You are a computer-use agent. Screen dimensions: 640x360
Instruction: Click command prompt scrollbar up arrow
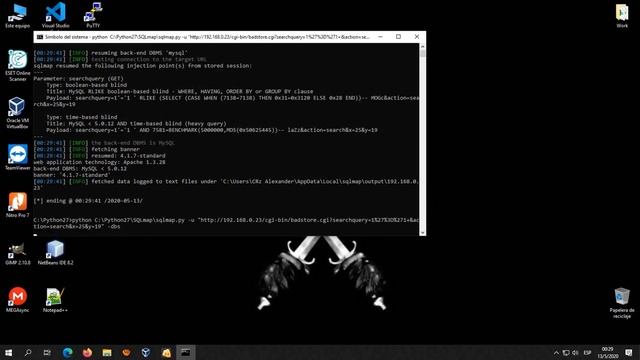click(x=422, y=47)
